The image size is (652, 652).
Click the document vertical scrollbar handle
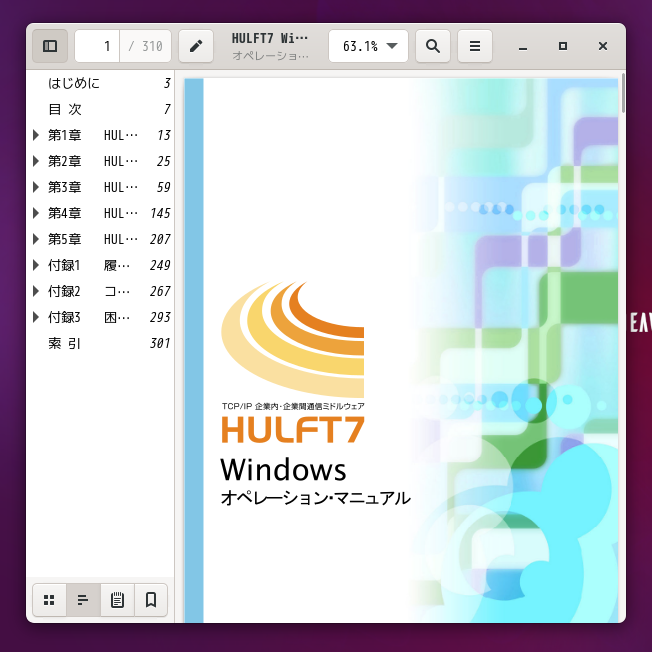pos(623,93)
